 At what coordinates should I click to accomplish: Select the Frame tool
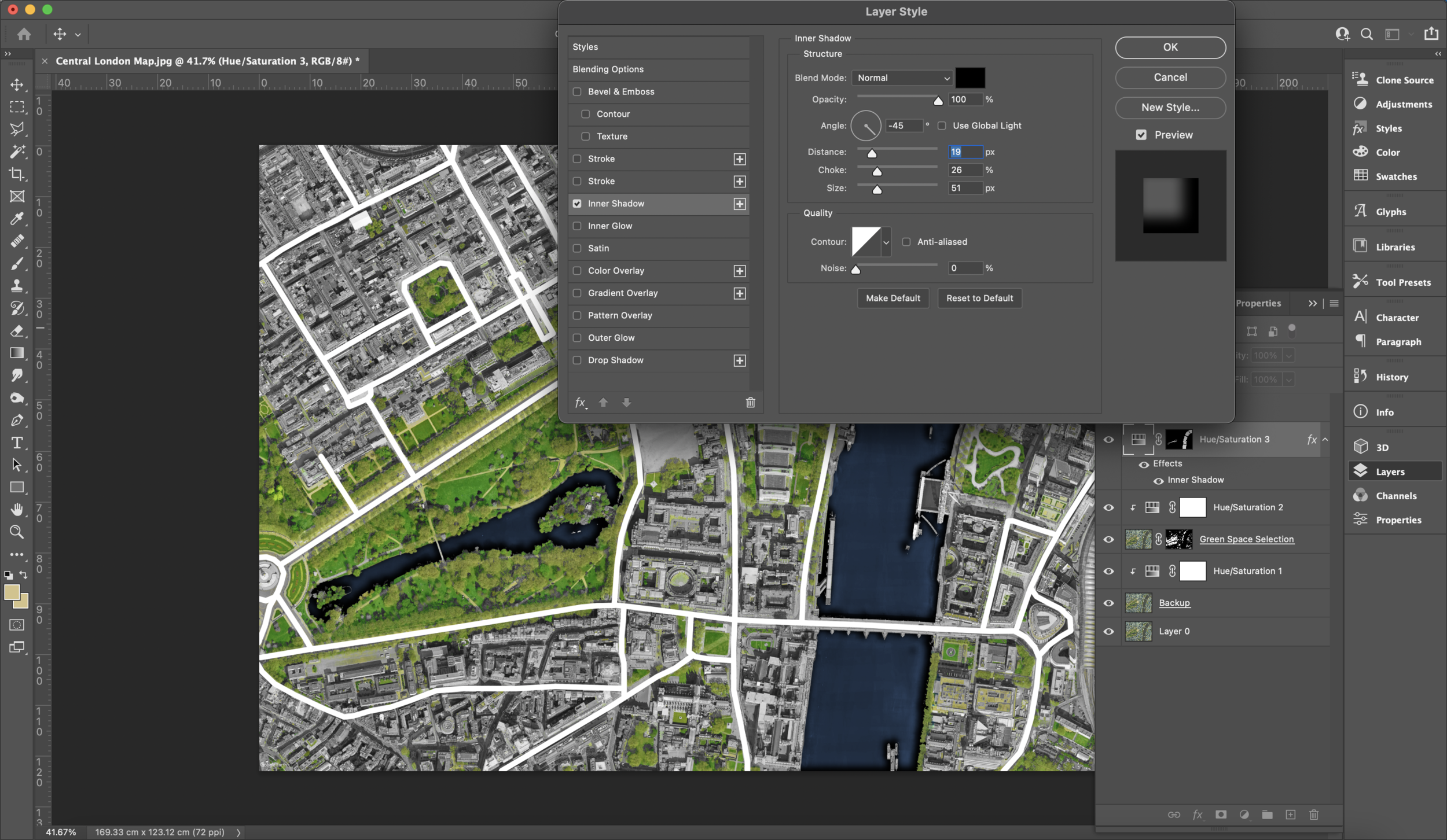(x=17, y=196)
